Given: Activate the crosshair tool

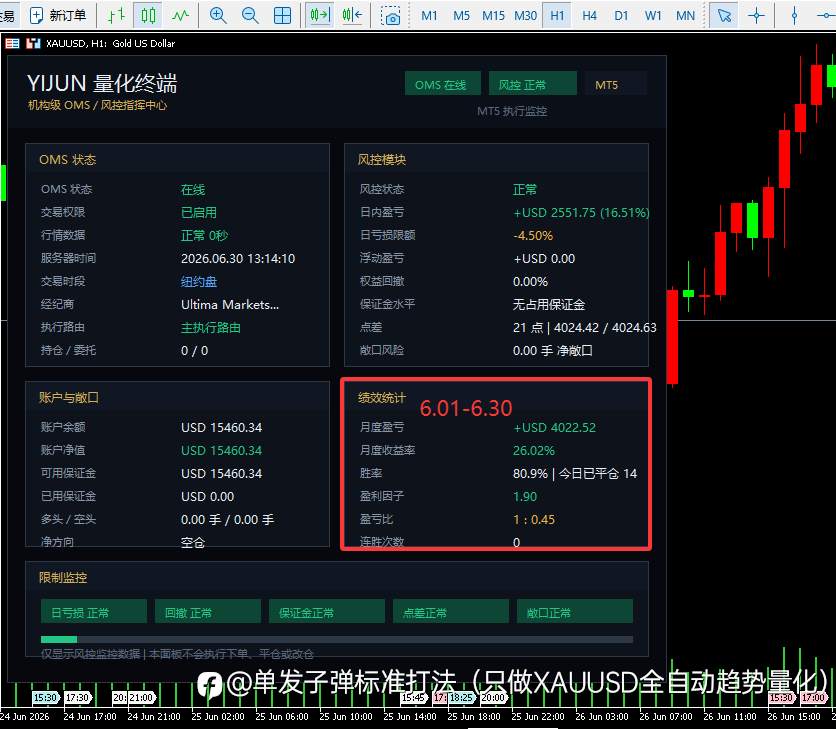Looking at the screenshot, I should click(x=756, y=15).
